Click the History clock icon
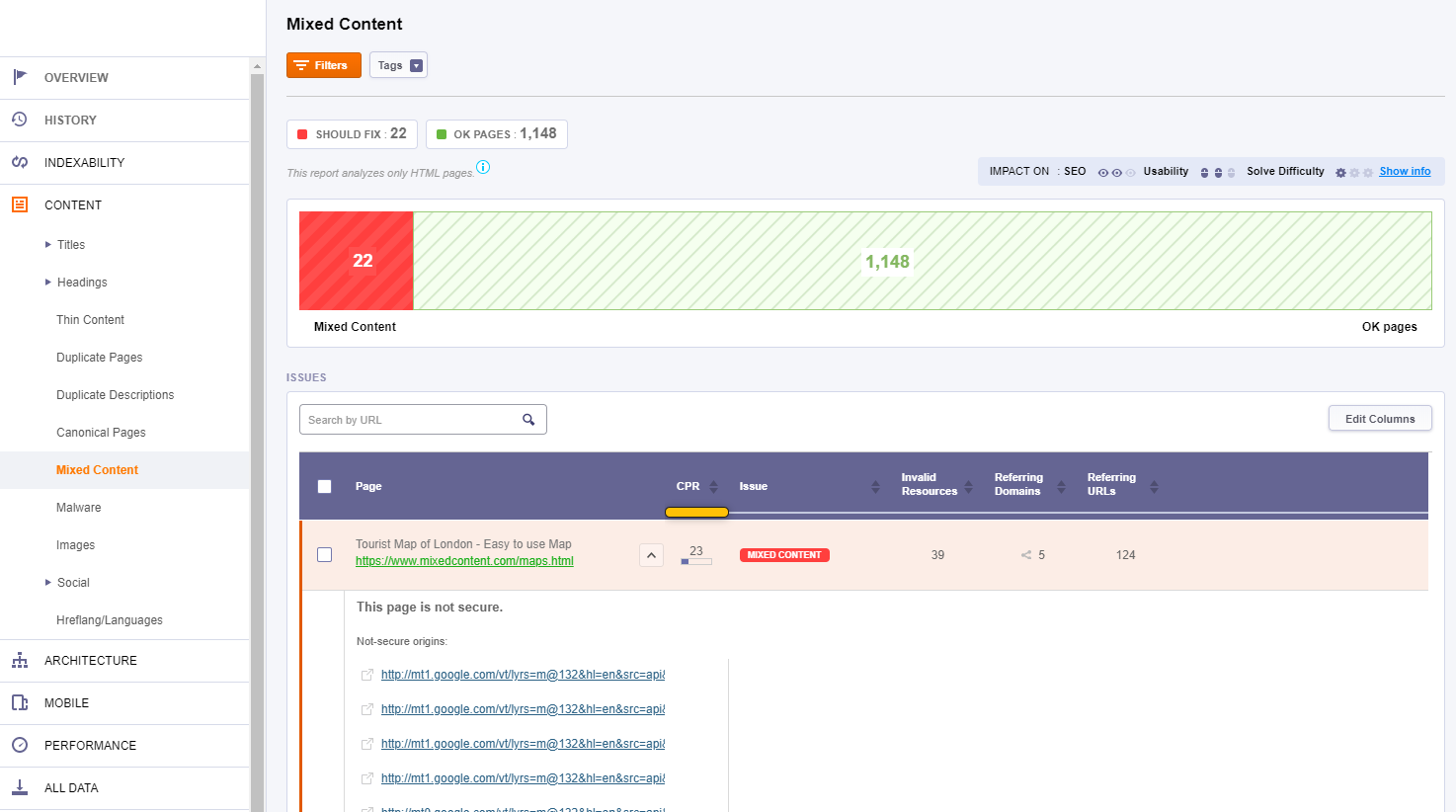1456x812 pixels. click(x=20, y=120)
